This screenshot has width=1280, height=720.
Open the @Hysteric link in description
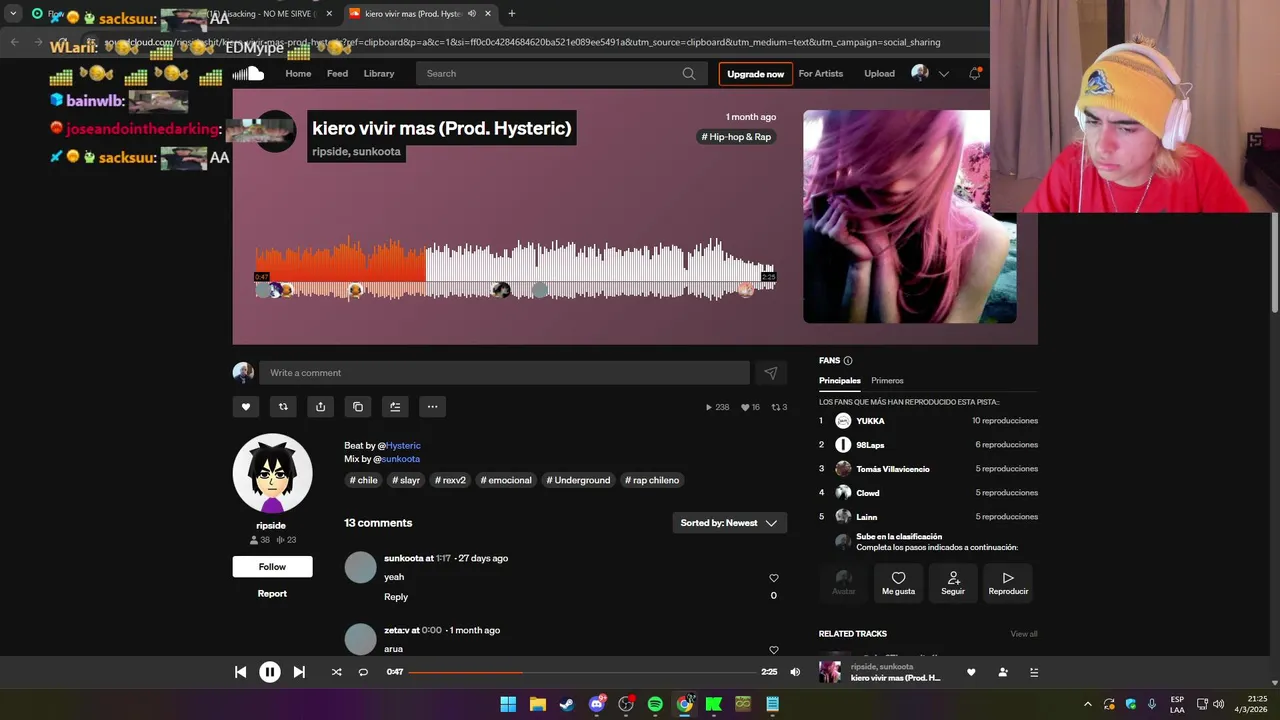[403, 446]
